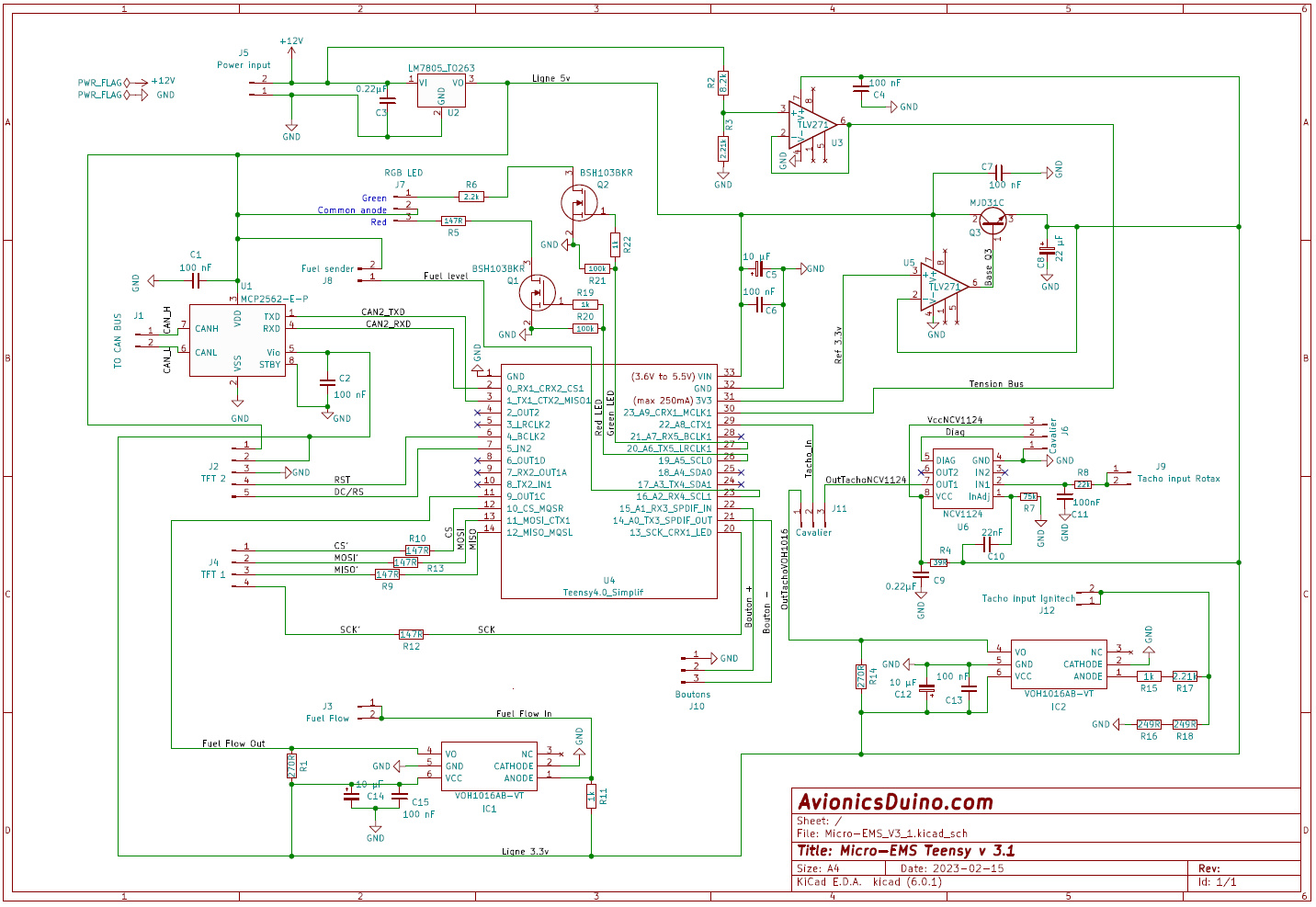This screenshot has height=907, width=1316.
Task: Click the Tacho input Rotax connector J9
Action: click(1120, 478)
